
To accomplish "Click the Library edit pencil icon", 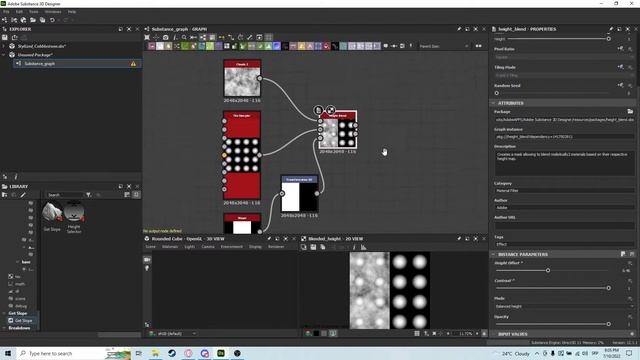I will [x=23, y=195].
